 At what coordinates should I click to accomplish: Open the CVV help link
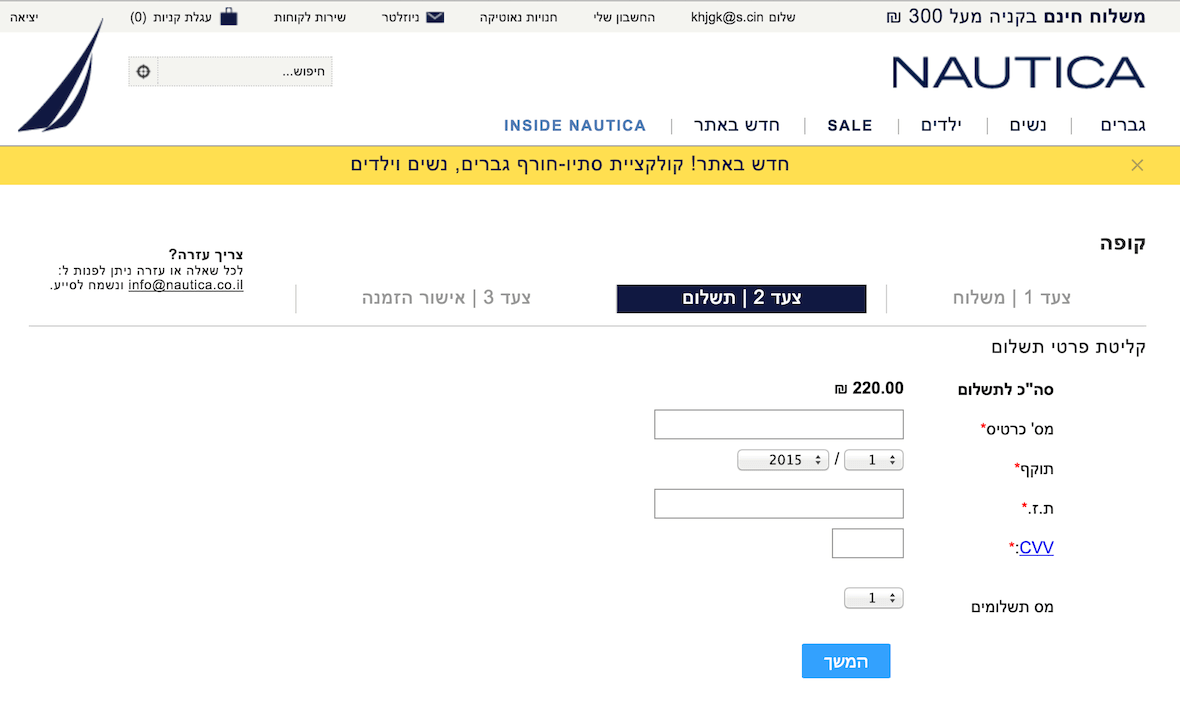coord(1035,548)
